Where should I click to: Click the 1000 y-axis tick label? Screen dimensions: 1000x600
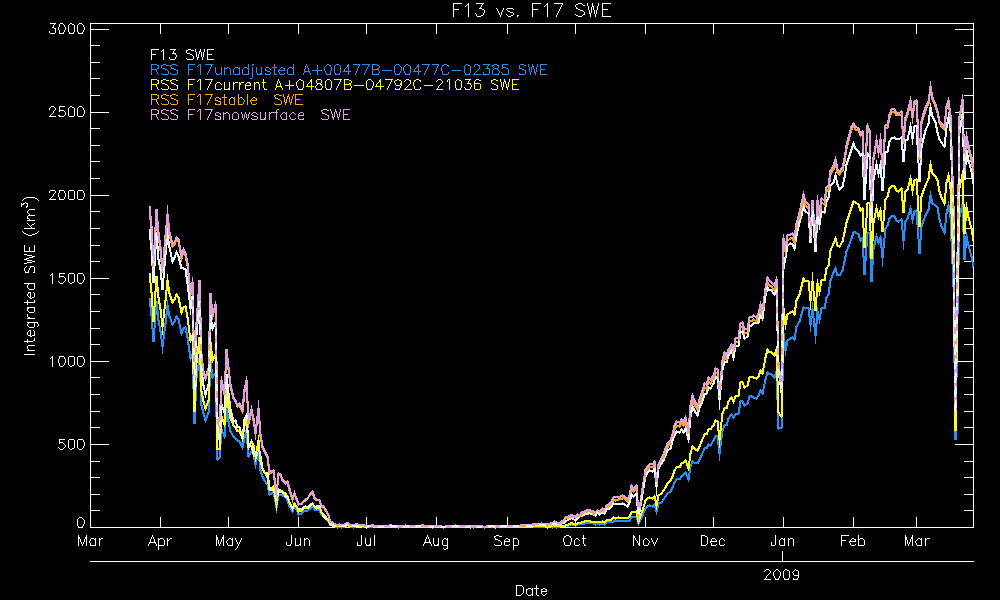coord(65,361)
